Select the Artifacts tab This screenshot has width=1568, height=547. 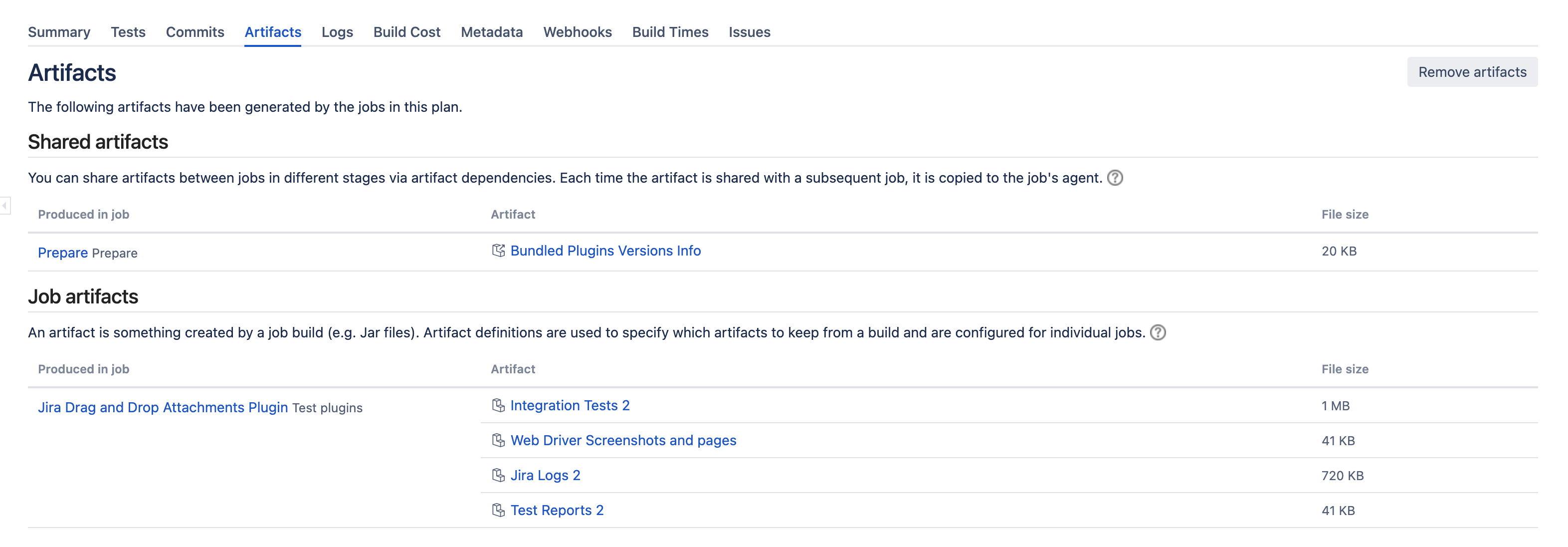pos(273,32)
